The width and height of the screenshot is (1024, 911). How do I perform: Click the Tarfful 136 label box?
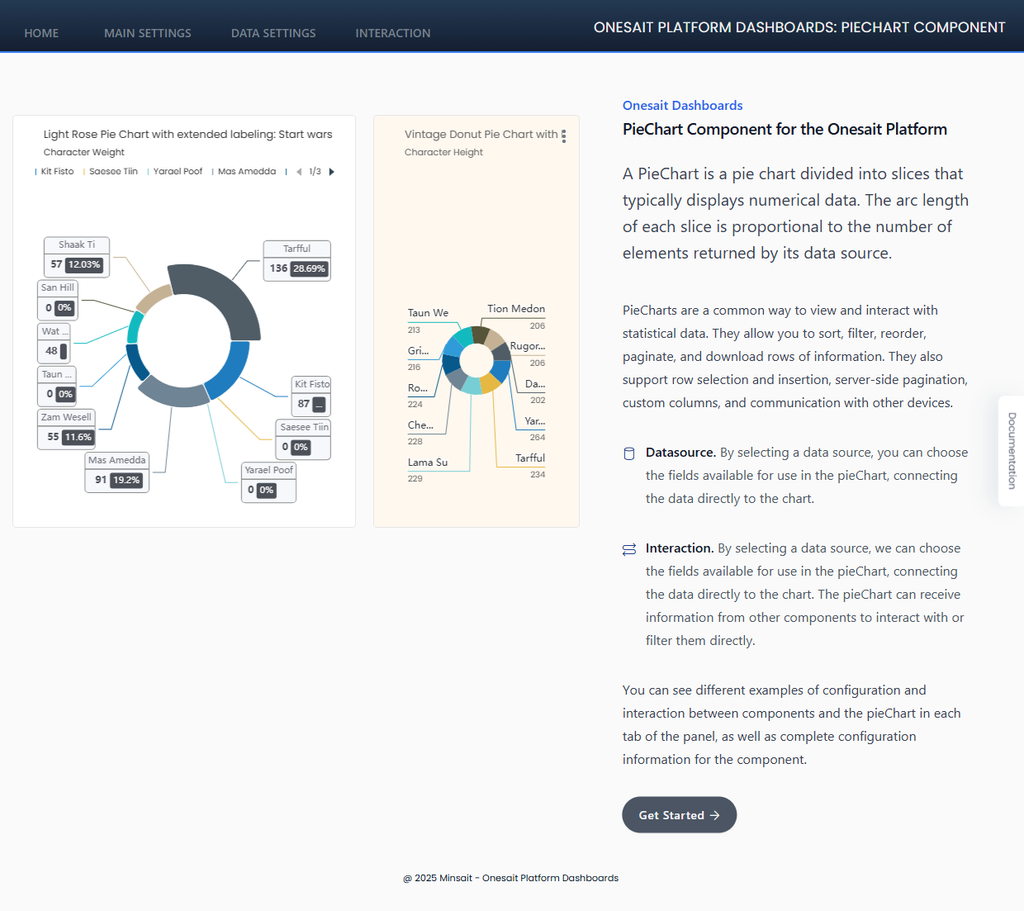[x=297, y=260]
